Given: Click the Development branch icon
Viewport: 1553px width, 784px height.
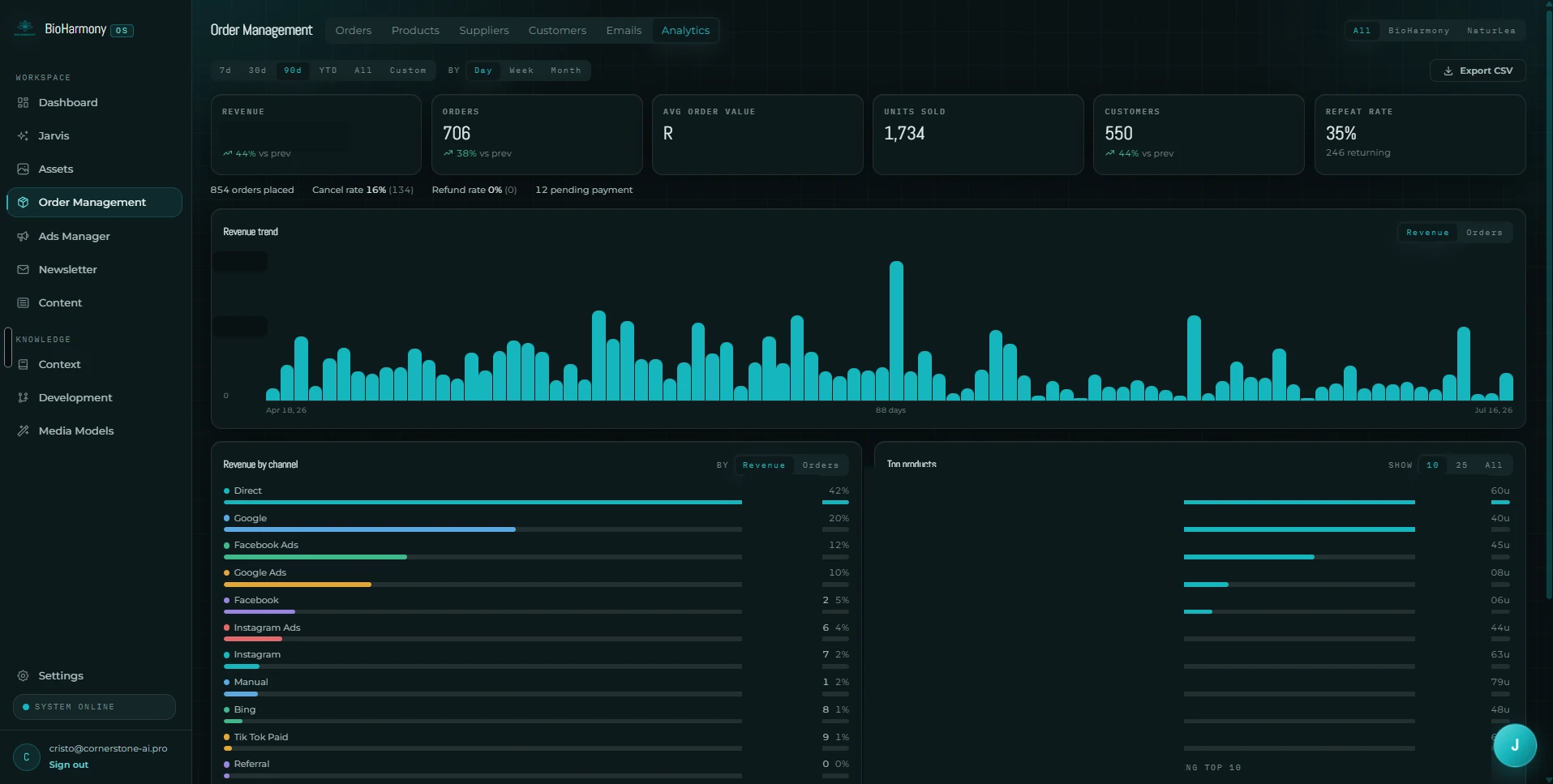Looking at the screenshot, I should (x=23, y=398).
